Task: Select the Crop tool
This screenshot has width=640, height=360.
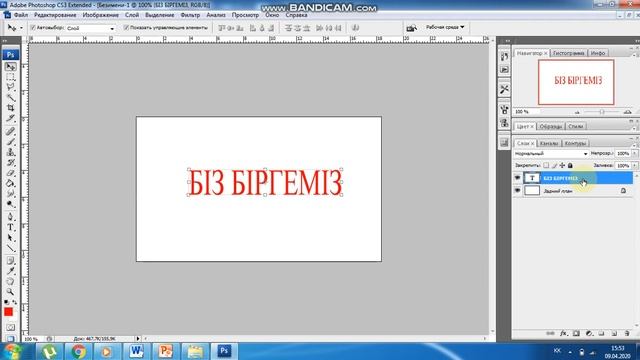Action: (11, 108)
